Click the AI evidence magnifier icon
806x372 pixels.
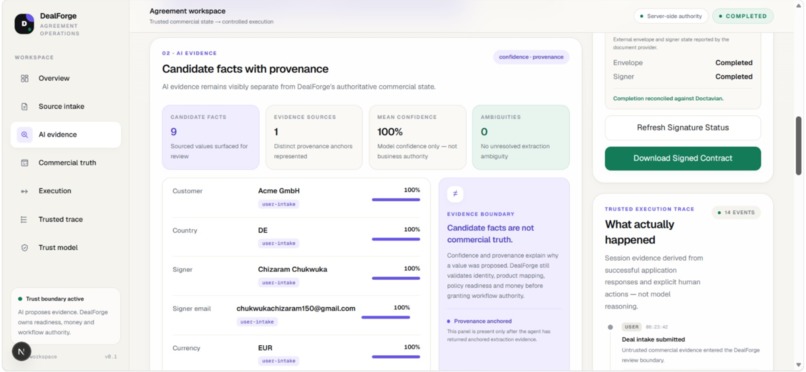(x=24, y=135)
